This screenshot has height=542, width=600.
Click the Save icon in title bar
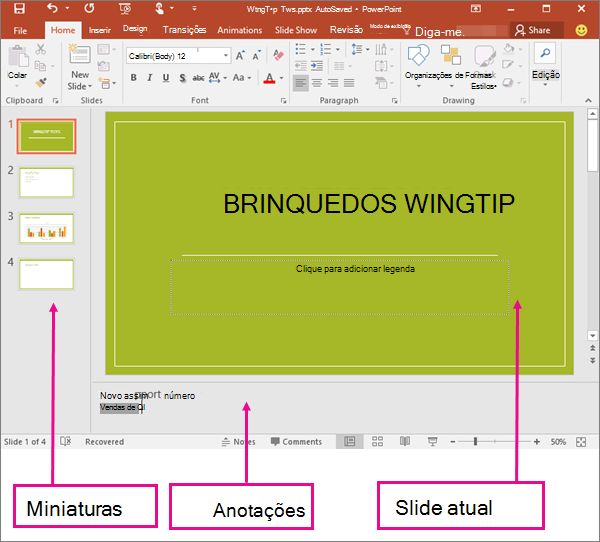19,8
